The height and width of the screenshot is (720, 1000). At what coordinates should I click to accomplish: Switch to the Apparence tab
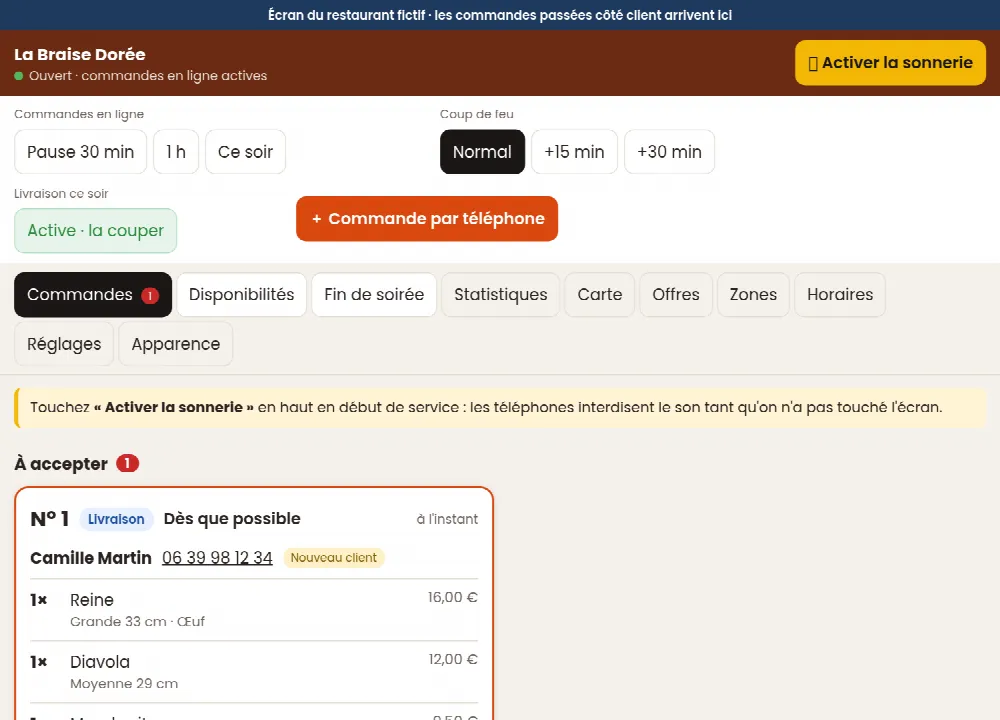[x=175, y=344]
